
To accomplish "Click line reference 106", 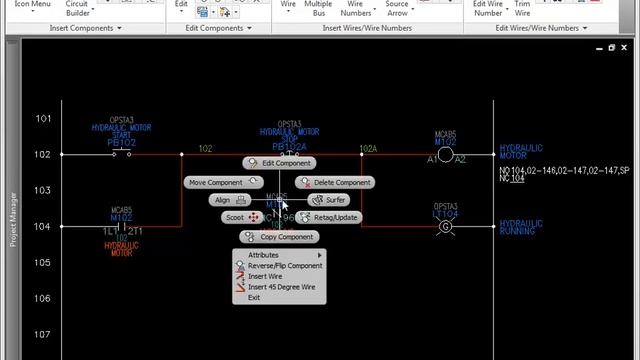I will [x=42, y=298].
